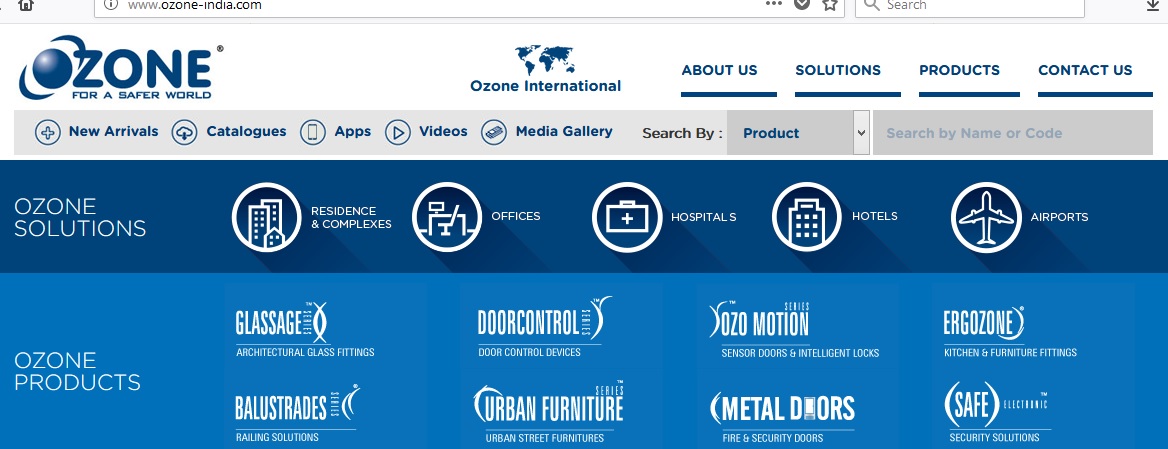Click Security Solutions text
The width and height of the screenshot is (1168, 449).
994,438
